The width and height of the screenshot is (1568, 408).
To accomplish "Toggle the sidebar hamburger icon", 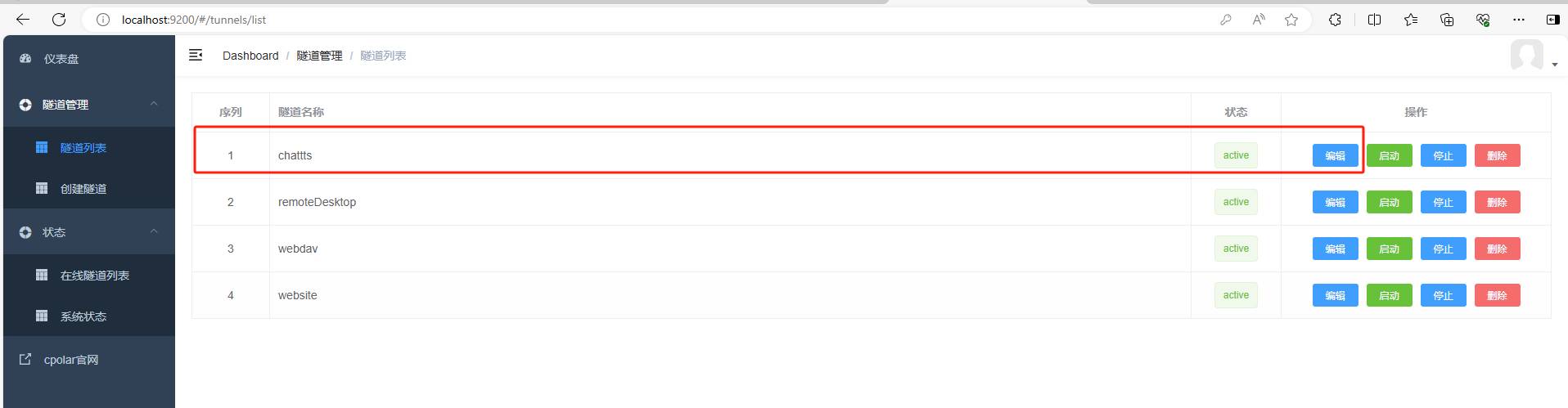I will [196, 55].
